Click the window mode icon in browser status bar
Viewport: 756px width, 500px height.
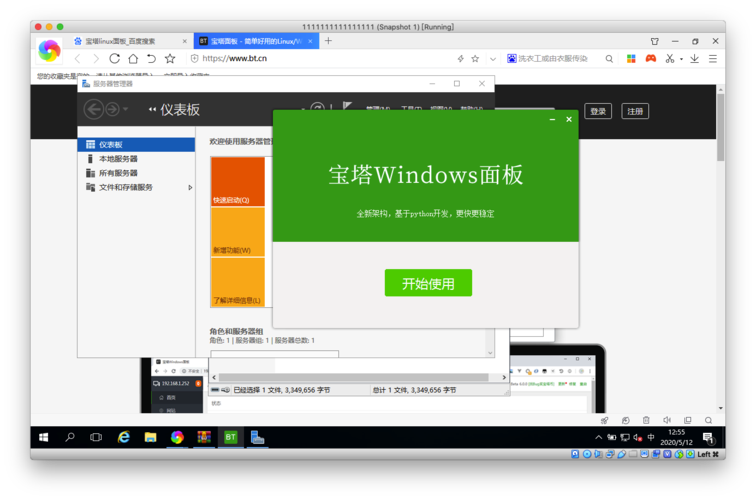[688, 420]
